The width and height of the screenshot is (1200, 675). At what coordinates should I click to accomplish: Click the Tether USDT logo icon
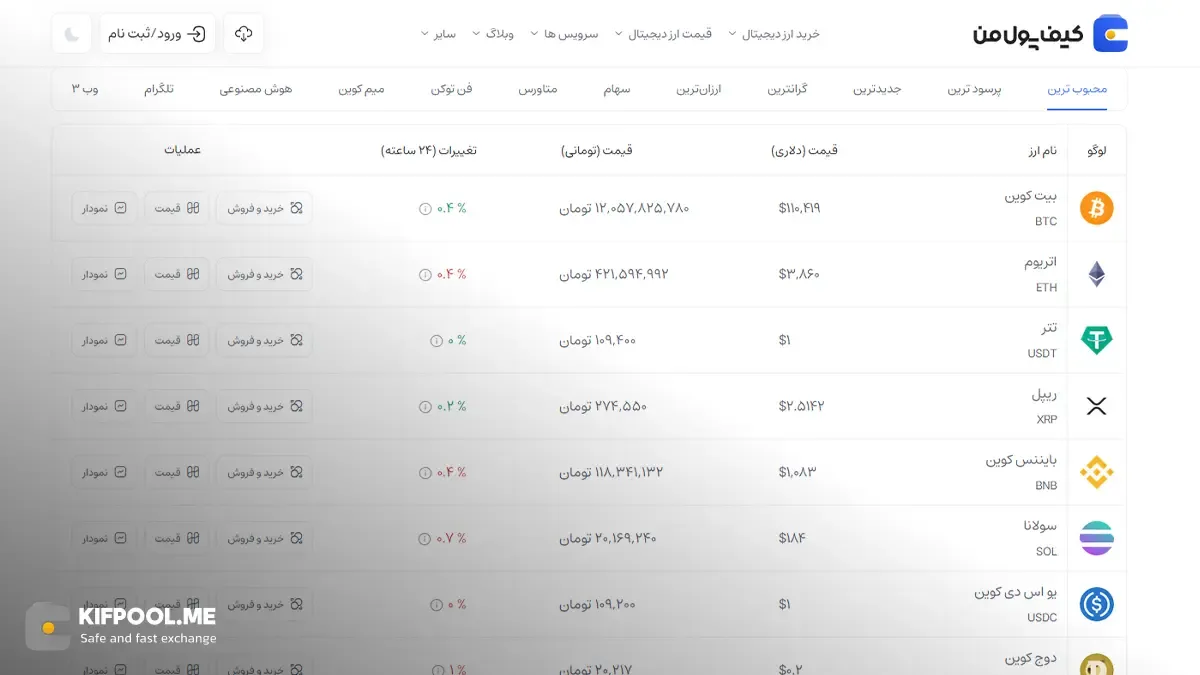pyautogui.click(x=1096, y=340)
